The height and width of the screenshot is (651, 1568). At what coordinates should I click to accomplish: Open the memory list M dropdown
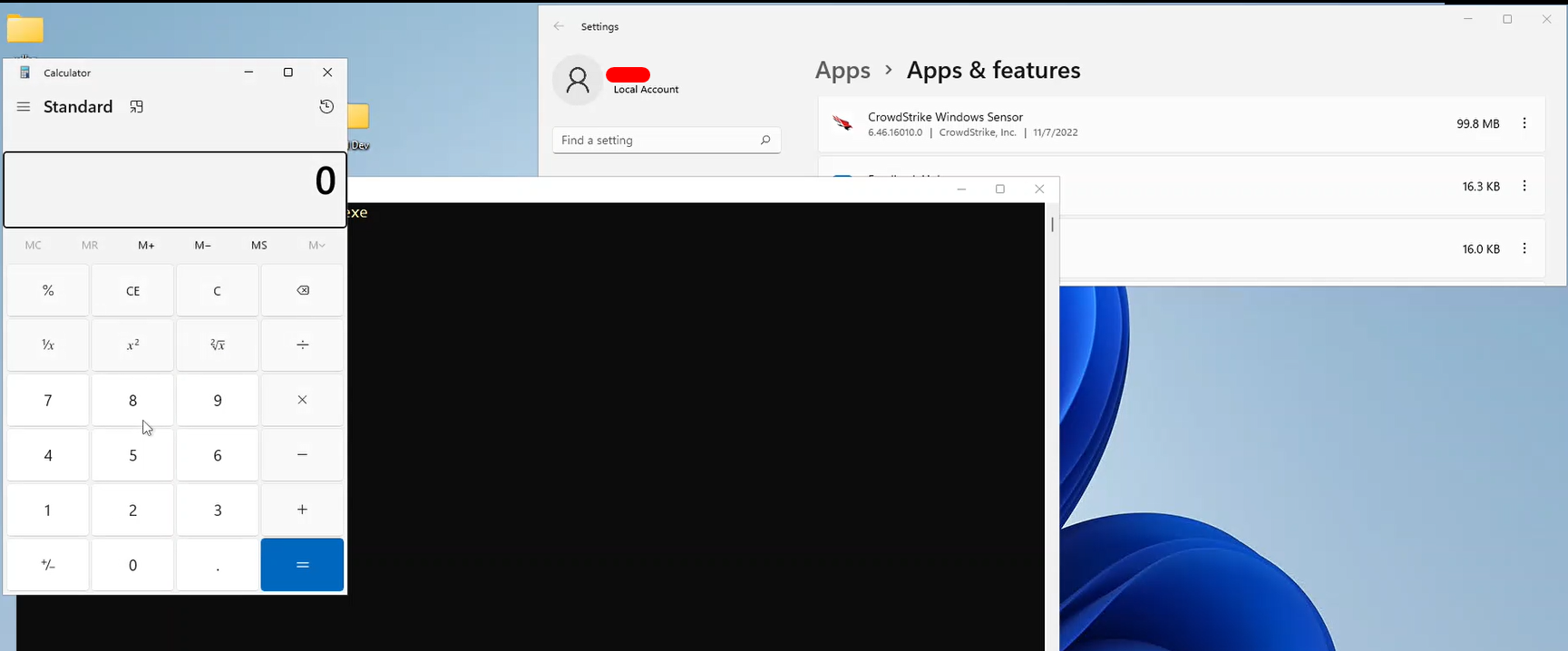pos(317,245)
